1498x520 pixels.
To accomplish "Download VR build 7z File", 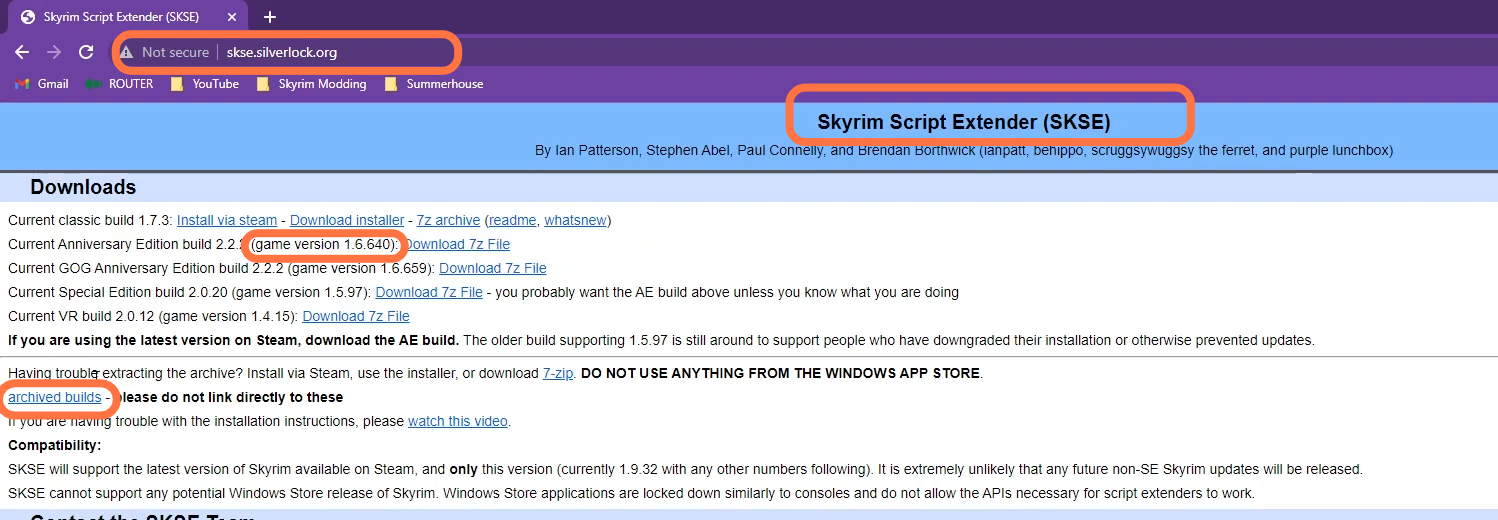I will pyautogui.click(x=356, y=316).
